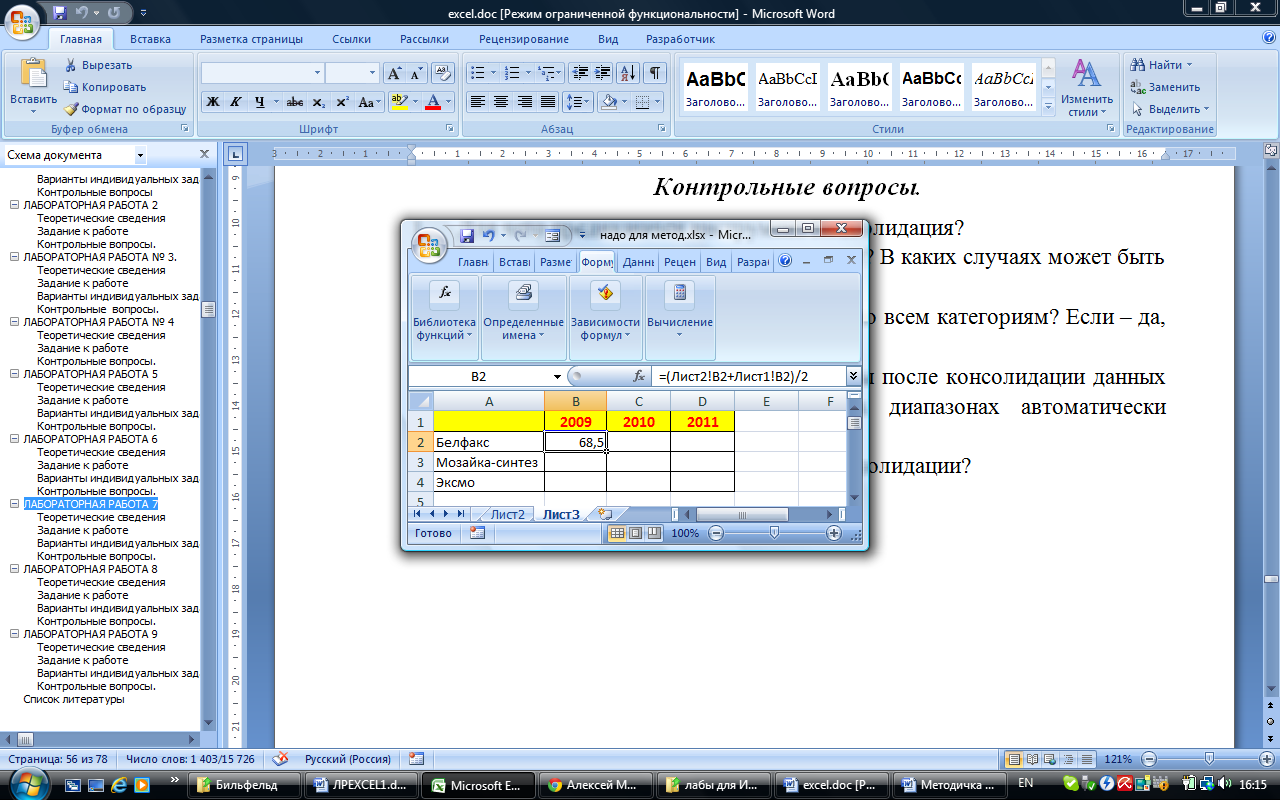Toggle subscript (x₂) formatting
Viewport: 1280px width, 800px height.
(318, 102)
